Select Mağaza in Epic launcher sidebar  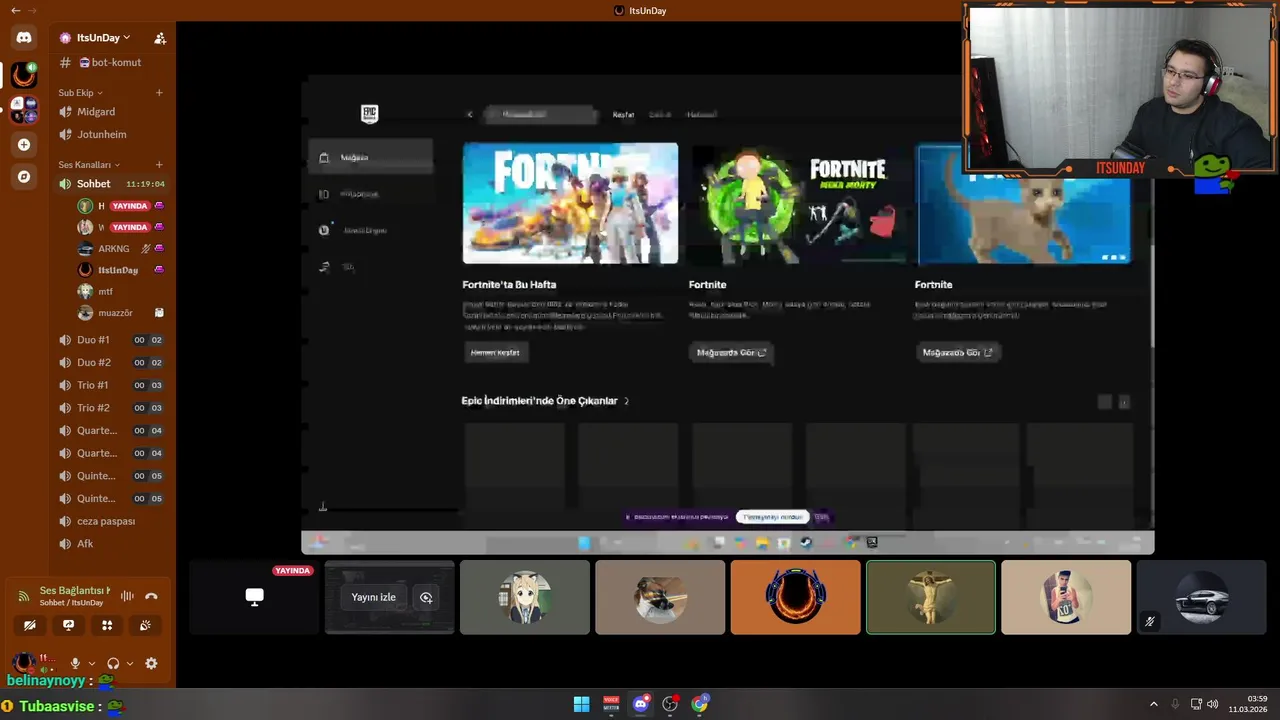[x=371, y=157]
